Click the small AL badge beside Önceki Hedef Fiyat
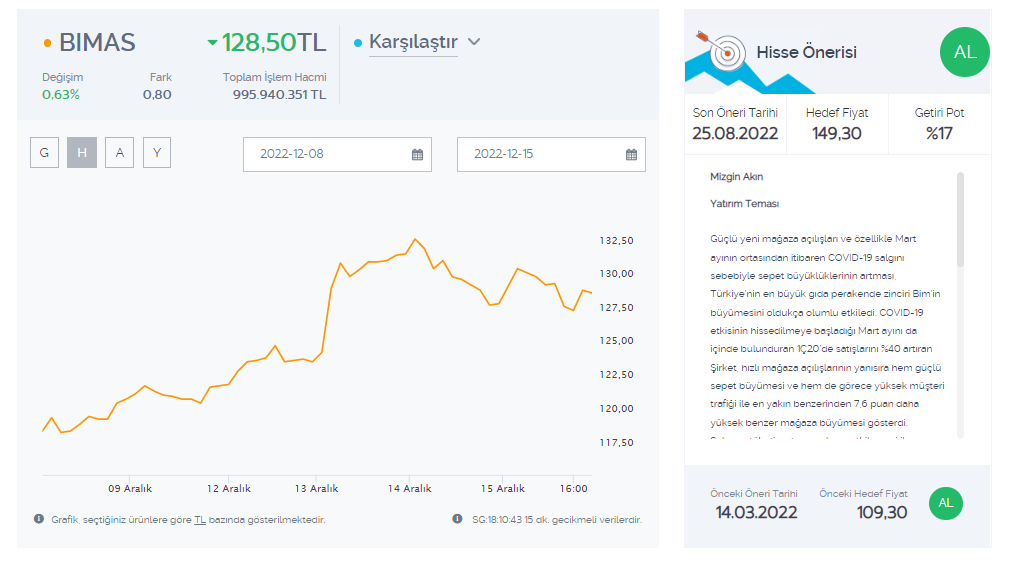 tap(946, 503)
